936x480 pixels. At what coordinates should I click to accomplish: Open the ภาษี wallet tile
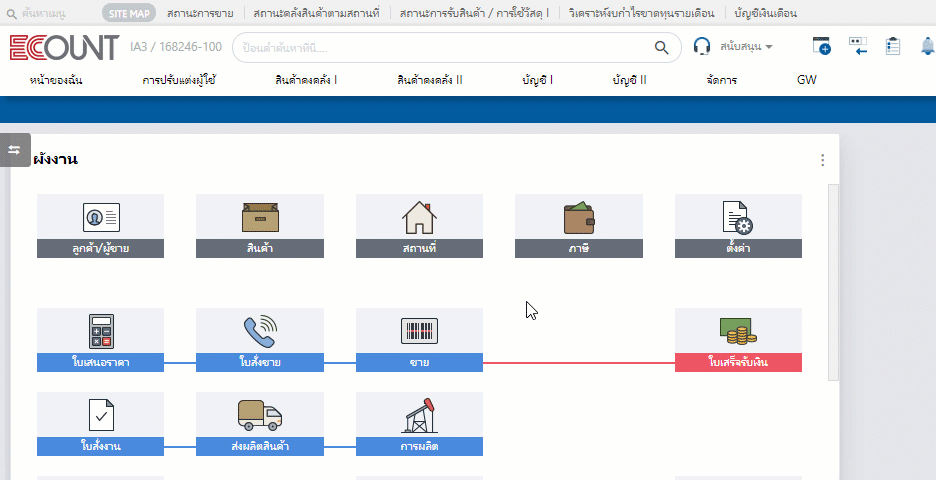(x=578, y=226)
